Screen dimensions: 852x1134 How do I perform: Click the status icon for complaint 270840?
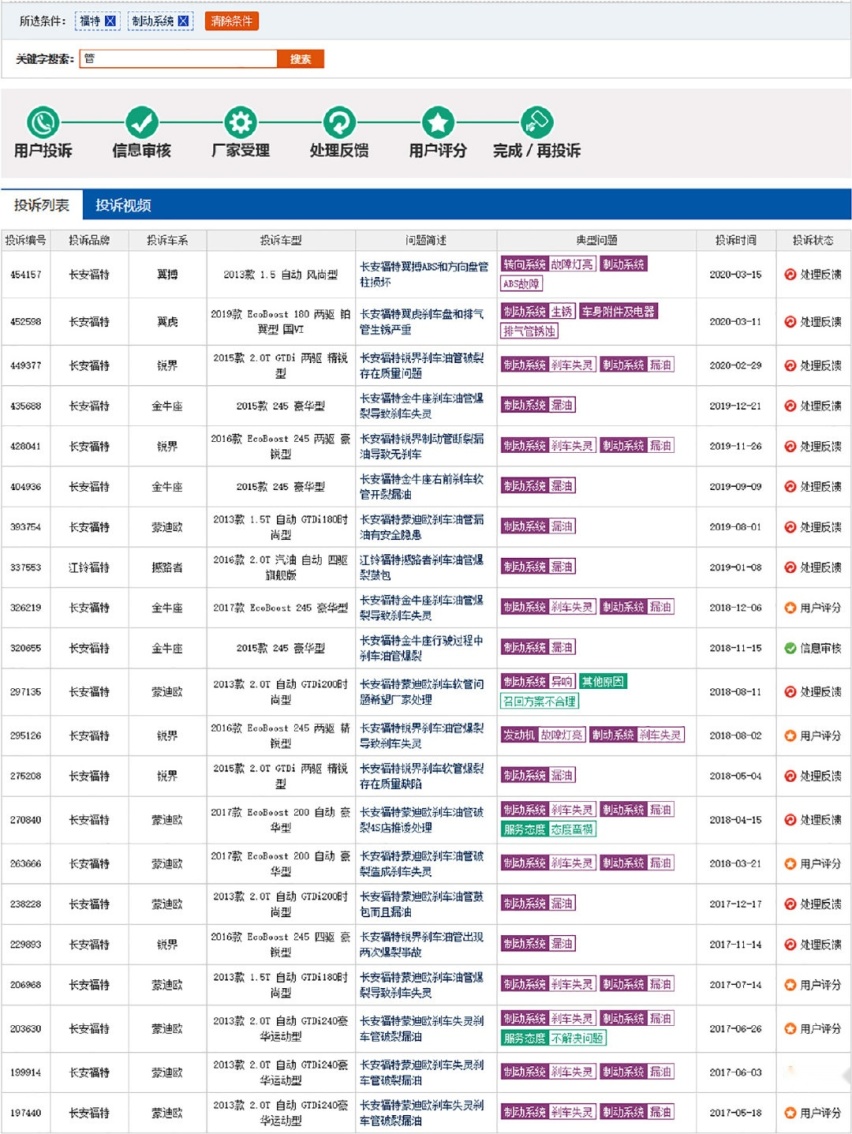pyautogui.click(x=790, y=819)
